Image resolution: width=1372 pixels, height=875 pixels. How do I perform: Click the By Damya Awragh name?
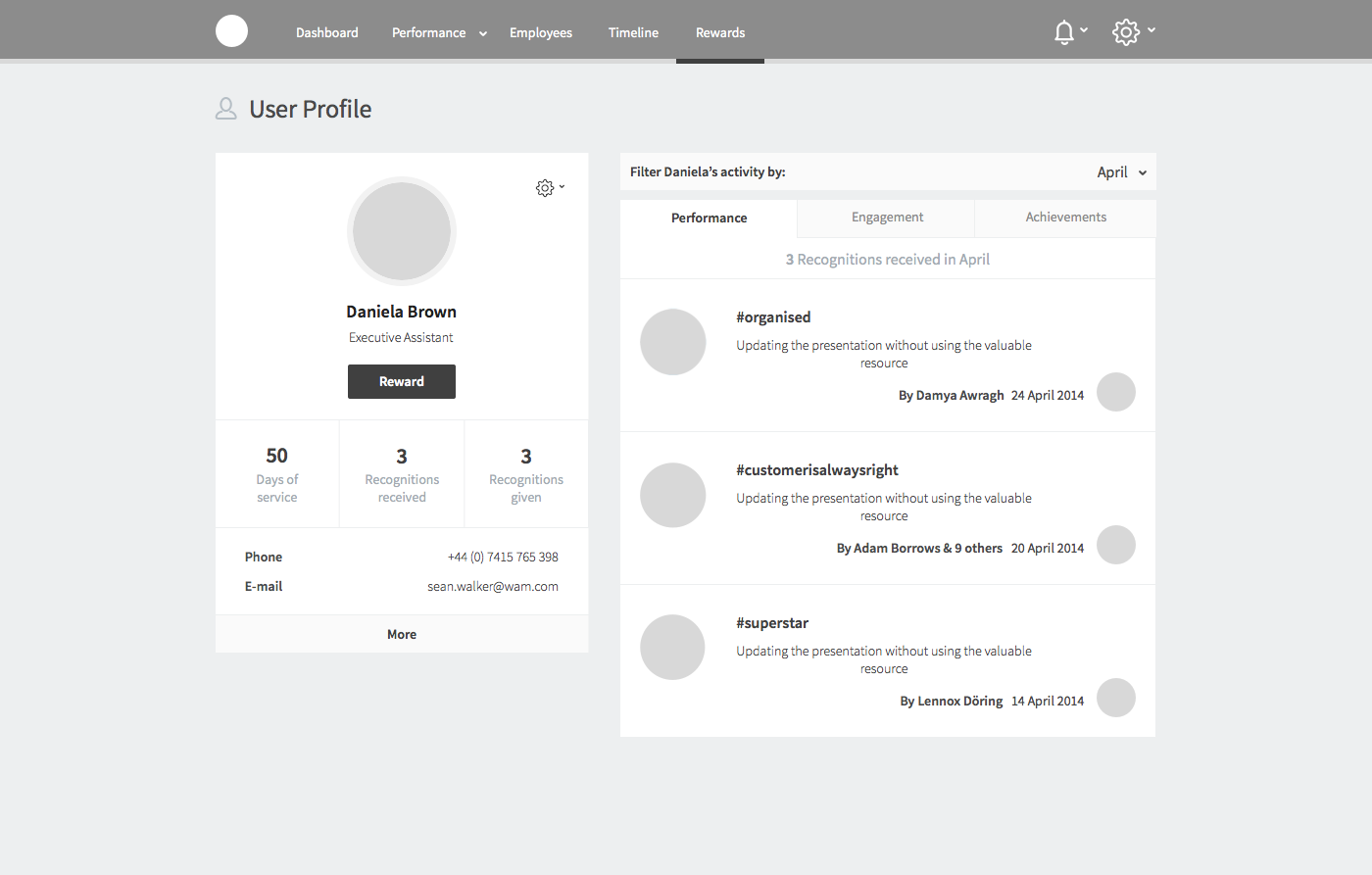point(952,395)
